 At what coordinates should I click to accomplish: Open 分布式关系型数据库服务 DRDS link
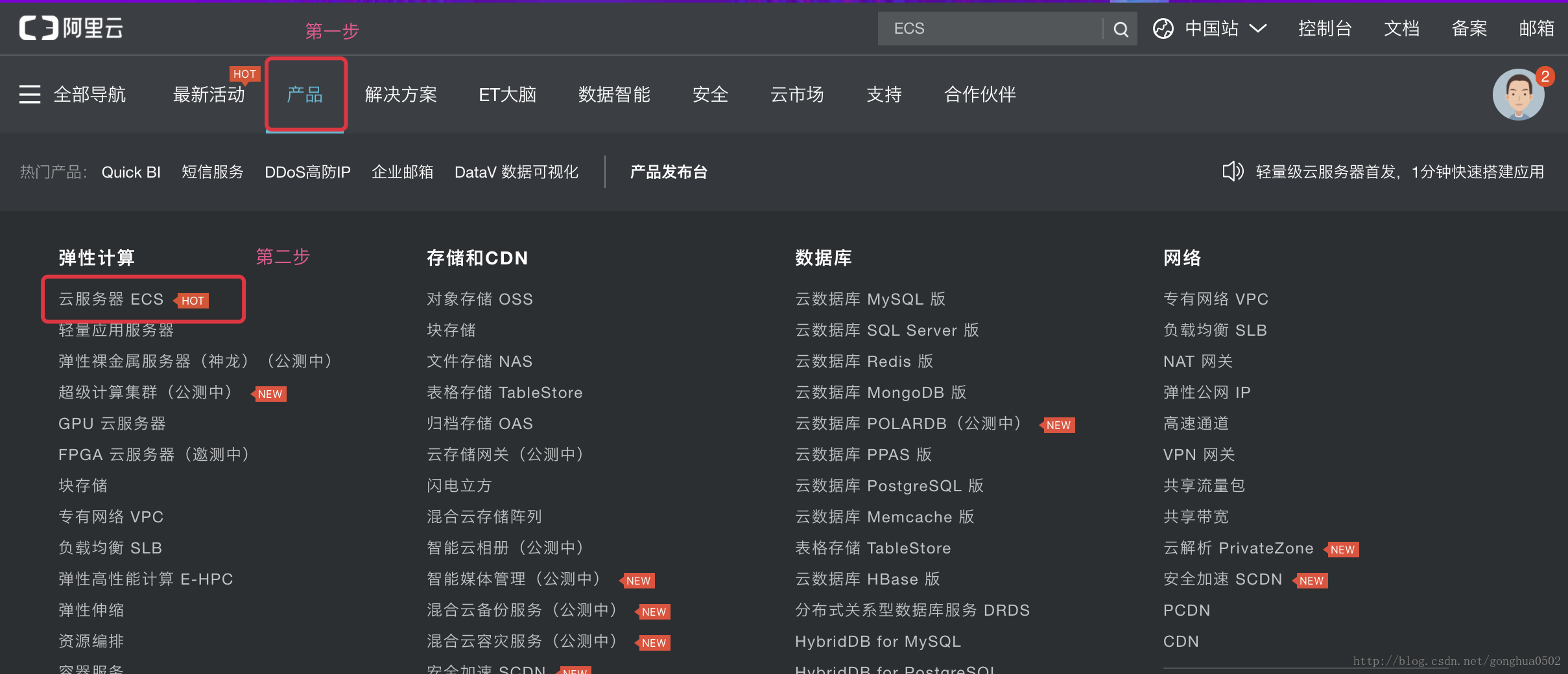[912, 610]
